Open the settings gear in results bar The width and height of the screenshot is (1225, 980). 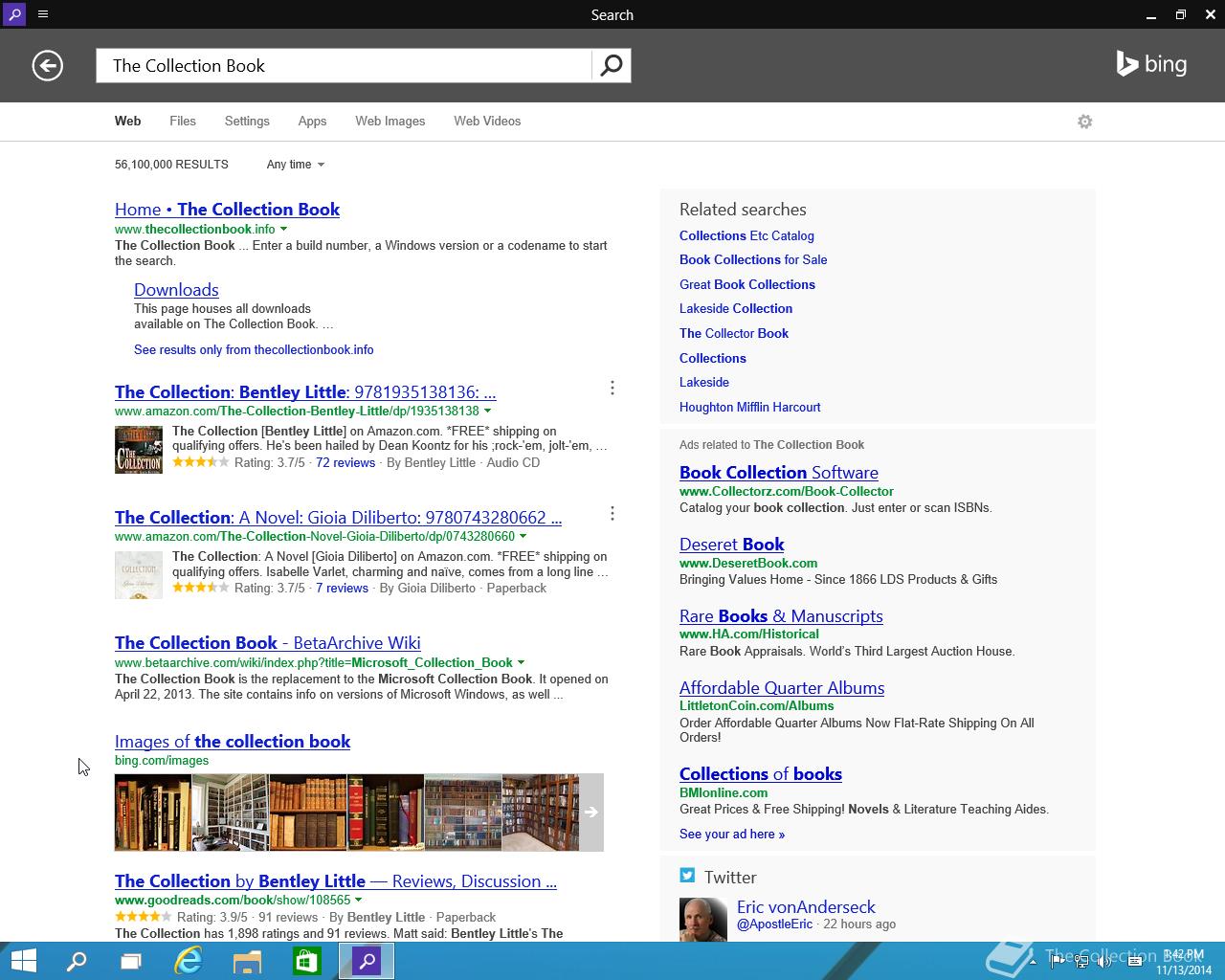click(1084, 122)
